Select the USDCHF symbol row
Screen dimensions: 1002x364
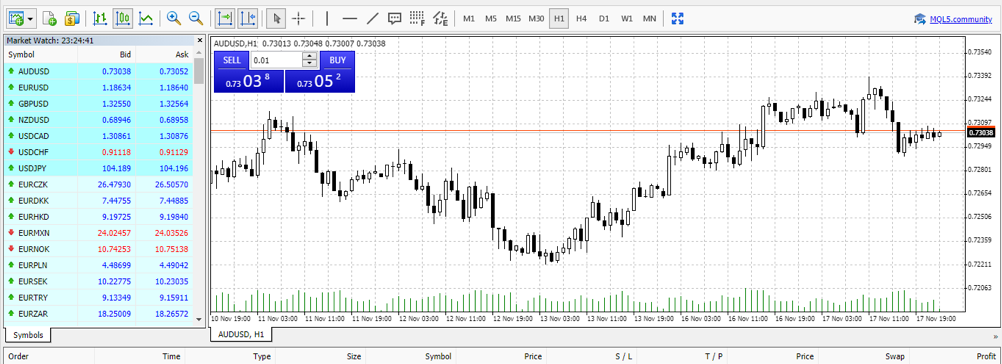click(99, 152)
